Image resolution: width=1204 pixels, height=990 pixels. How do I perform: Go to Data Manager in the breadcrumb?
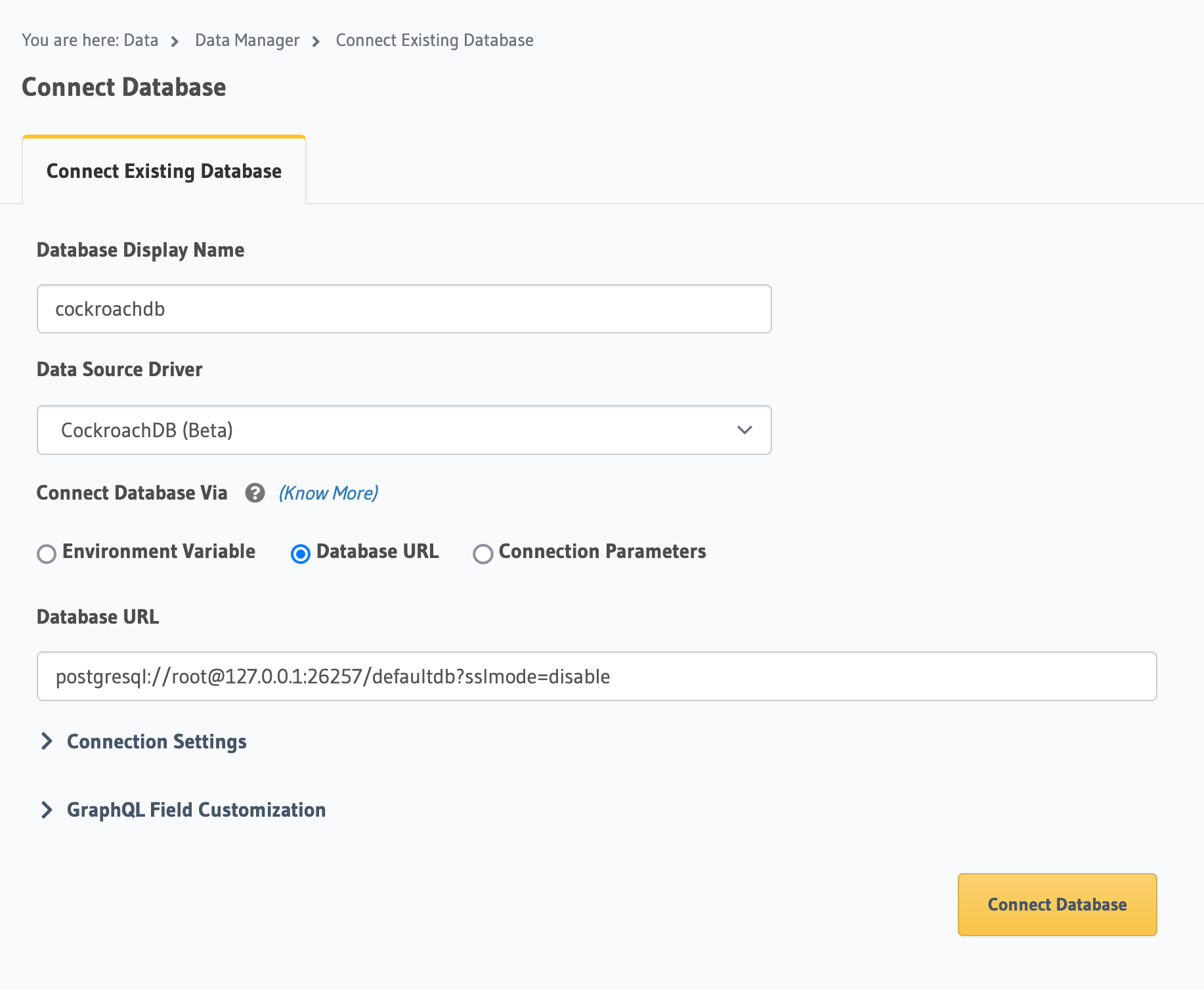pyautogui.click(x=247, y=41)
